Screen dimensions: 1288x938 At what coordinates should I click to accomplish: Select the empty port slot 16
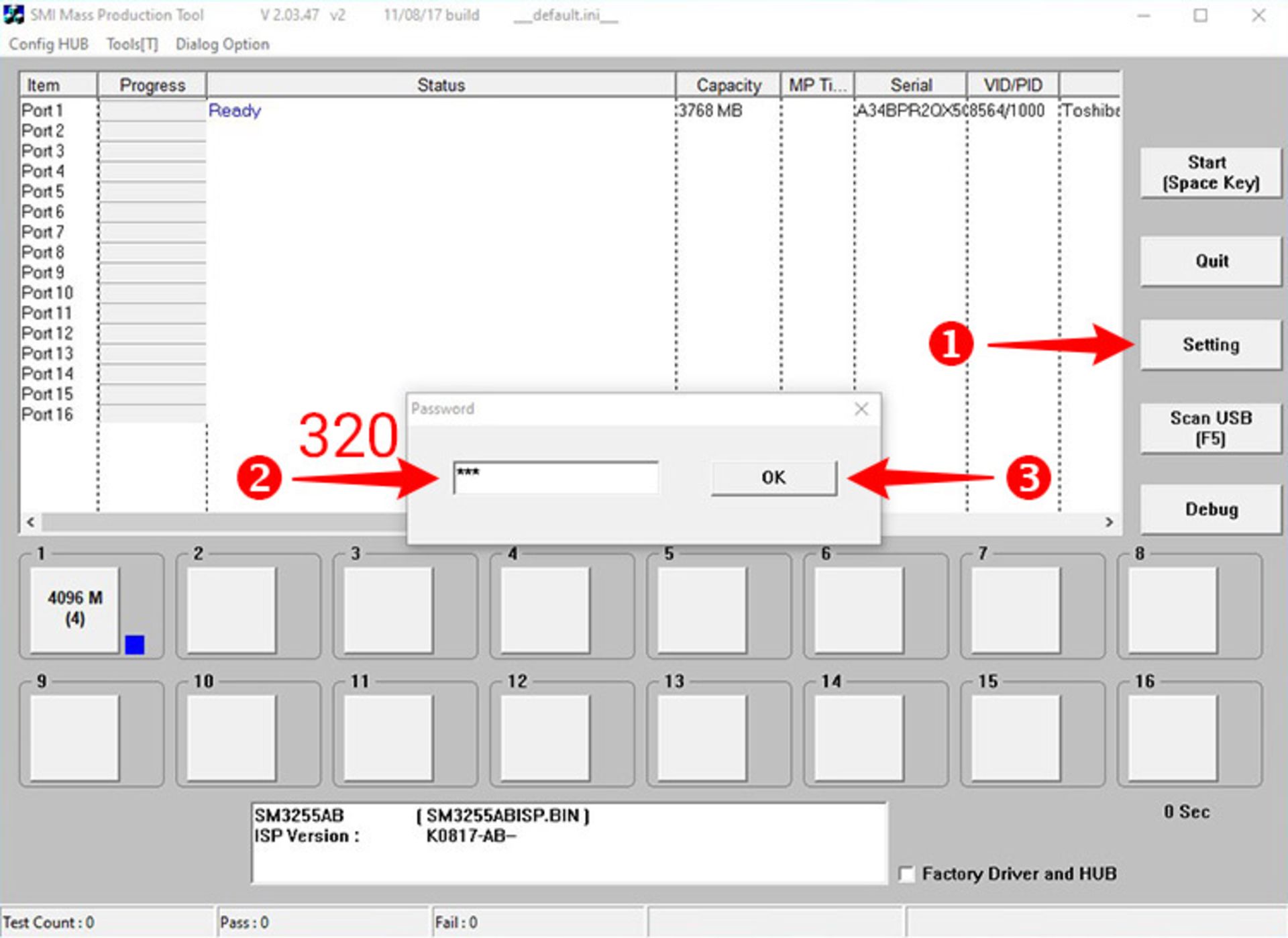click(1172, 737)
